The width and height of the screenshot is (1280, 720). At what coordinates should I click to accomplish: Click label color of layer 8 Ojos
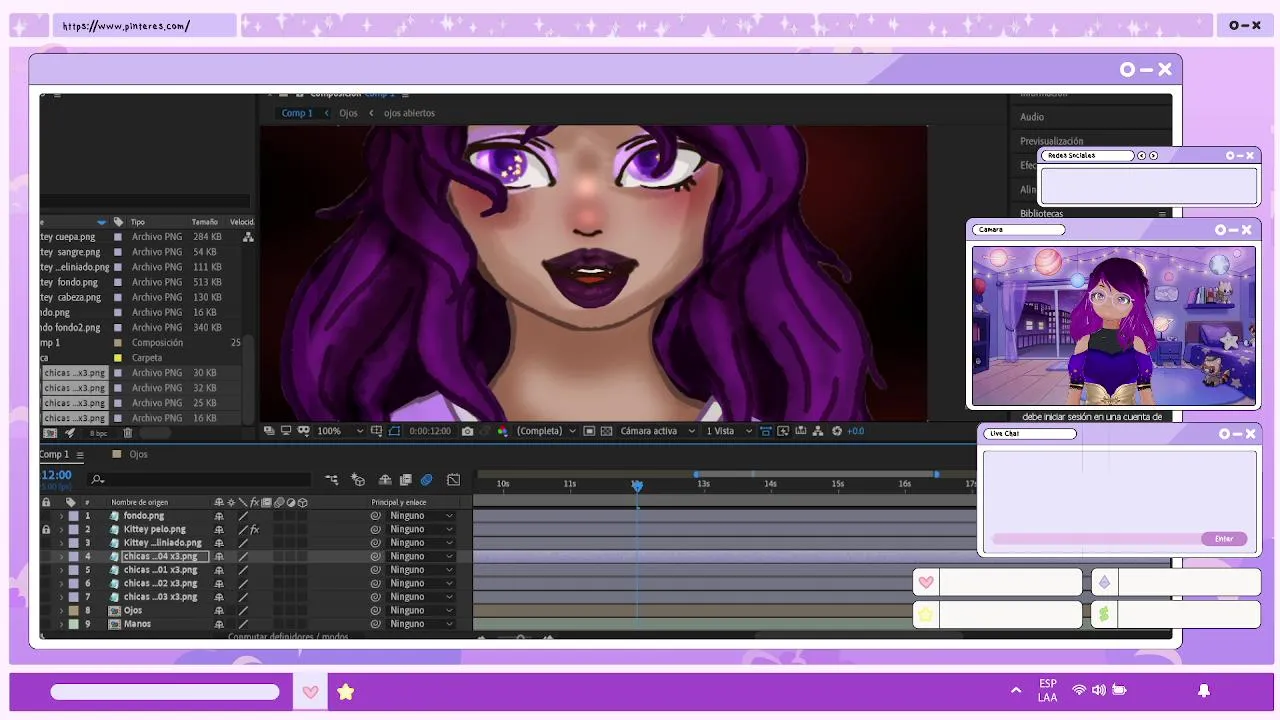pyautogui.click(x=73, y=610)
